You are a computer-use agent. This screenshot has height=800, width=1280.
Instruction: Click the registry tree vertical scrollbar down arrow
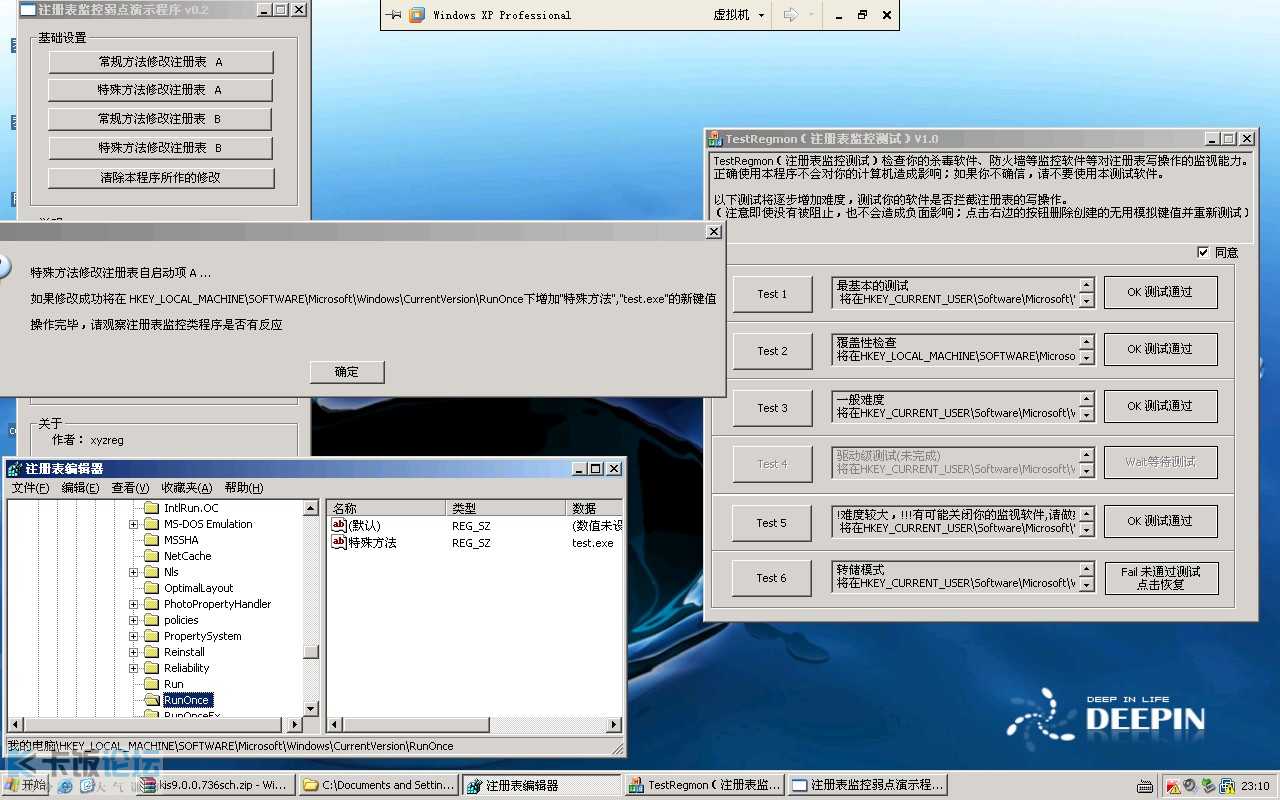click(x=311, y=708)
